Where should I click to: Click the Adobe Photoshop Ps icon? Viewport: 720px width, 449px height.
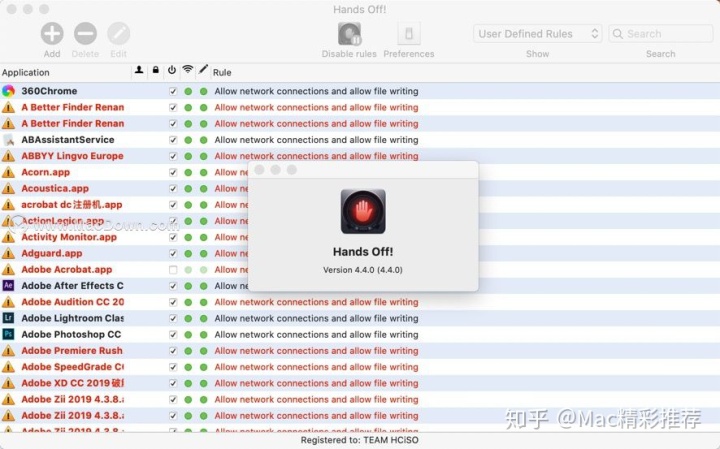(8, 334)
